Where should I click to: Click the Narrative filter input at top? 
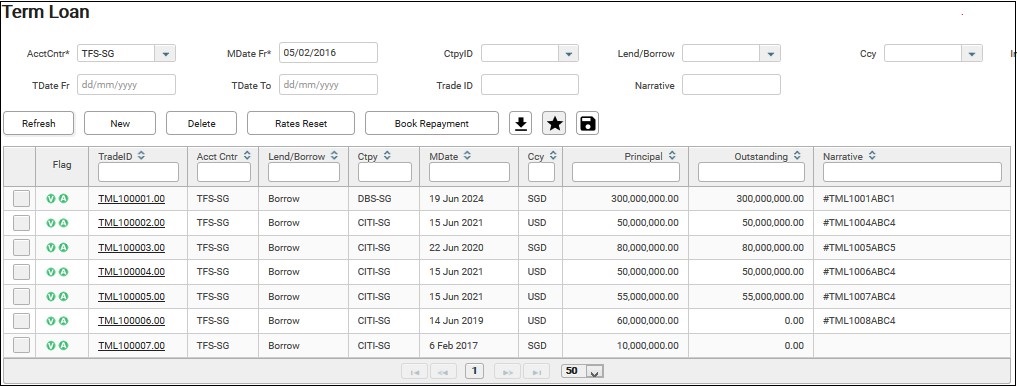coord(732,85)
